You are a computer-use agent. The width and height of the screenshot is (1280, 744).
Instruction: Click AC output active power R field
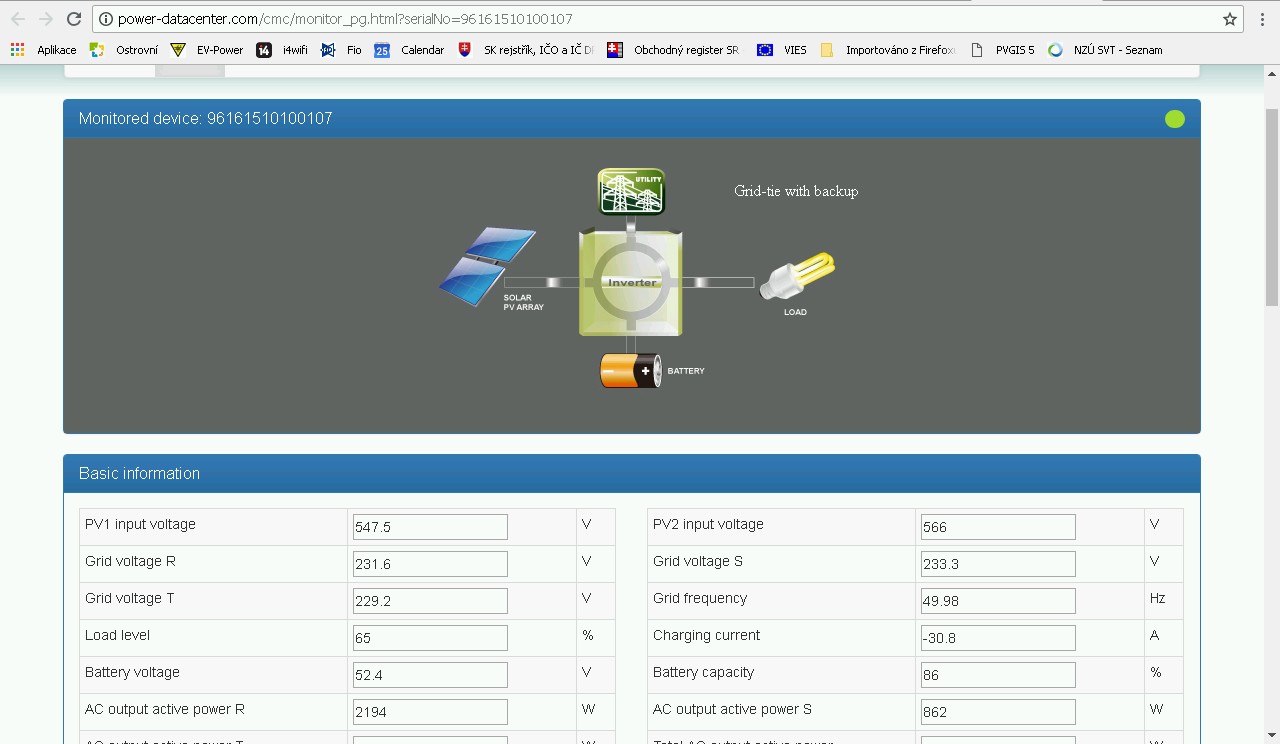coord(430,712)
